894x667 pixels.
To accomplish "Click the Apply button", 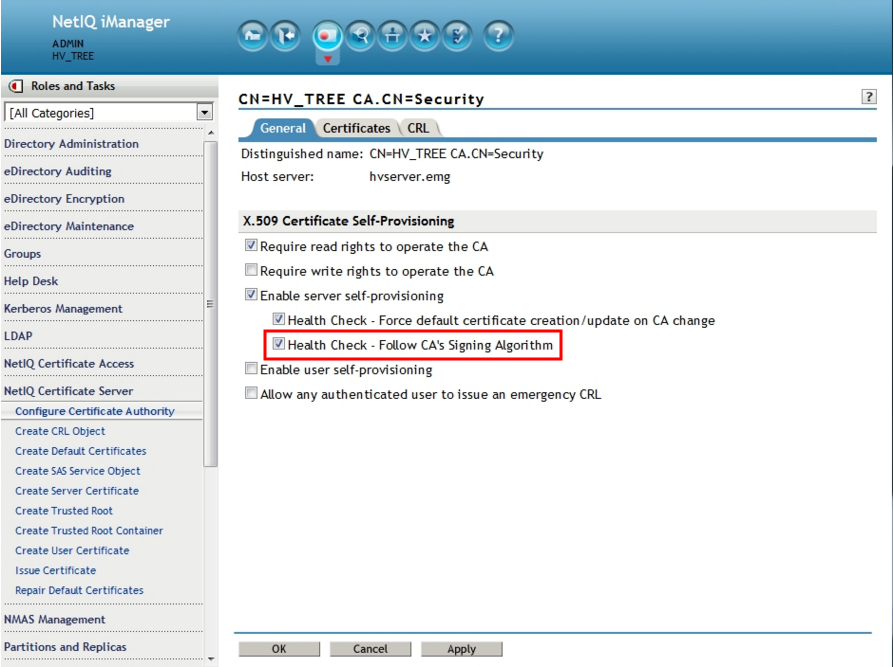I will coord(461,649).
